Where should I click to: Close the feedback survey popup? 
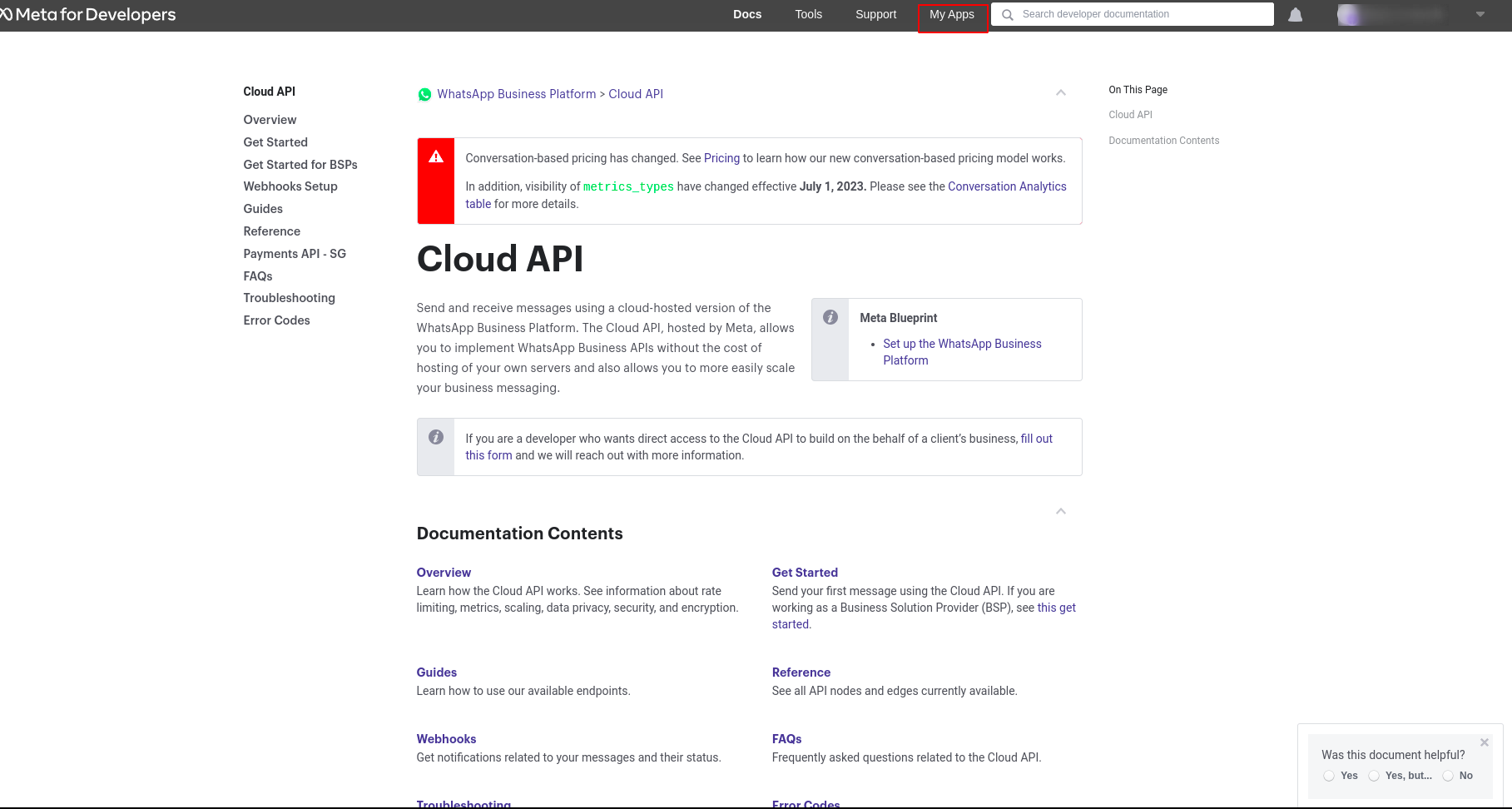point(1484,742)
